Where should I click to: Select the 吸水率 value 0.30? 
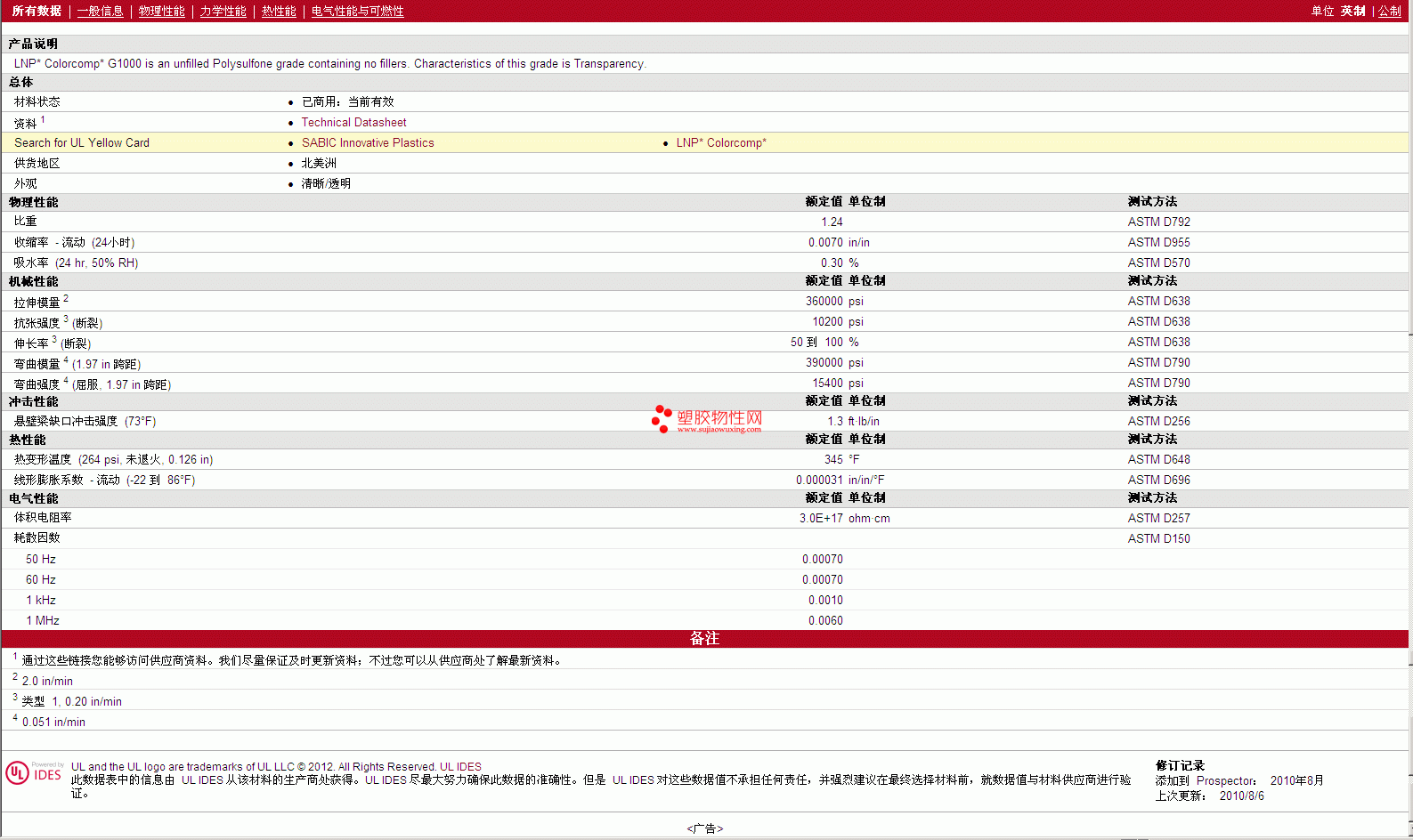(x=832, y=262)
